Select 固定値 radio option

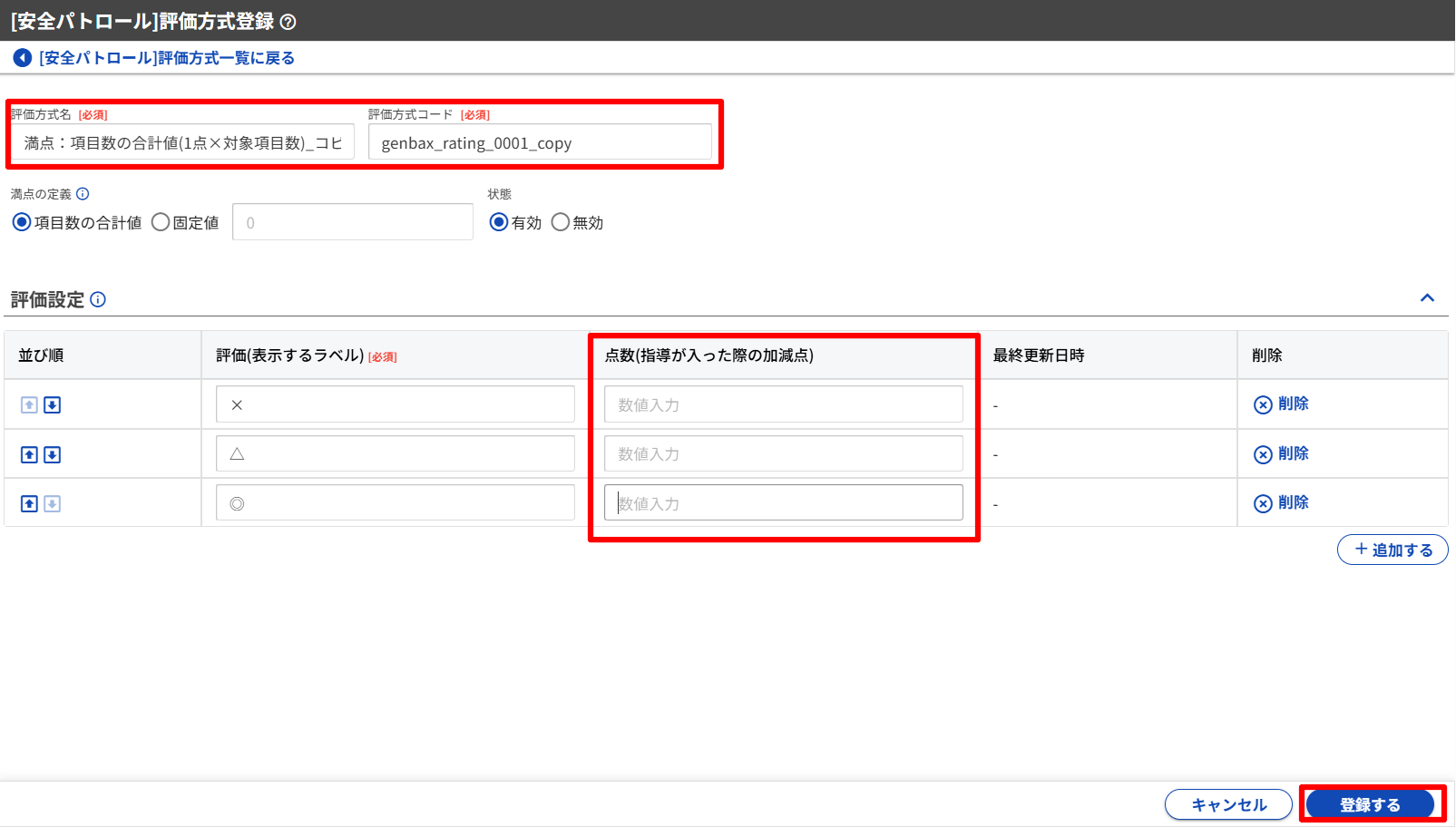(161, 222)
